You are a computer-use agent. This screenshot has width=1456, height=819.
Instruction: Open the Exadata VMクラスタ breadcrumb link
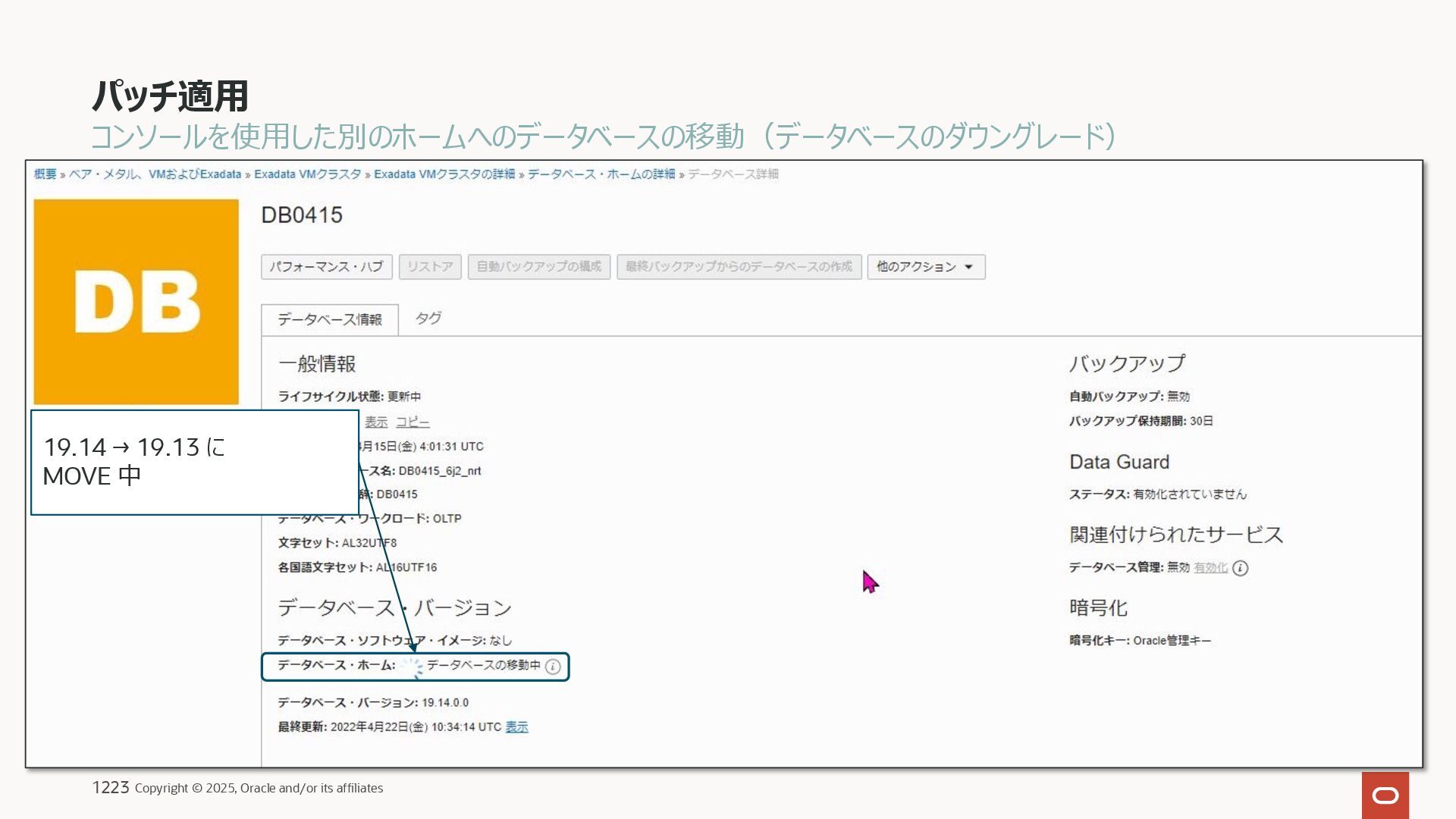(x=307, y=174)
